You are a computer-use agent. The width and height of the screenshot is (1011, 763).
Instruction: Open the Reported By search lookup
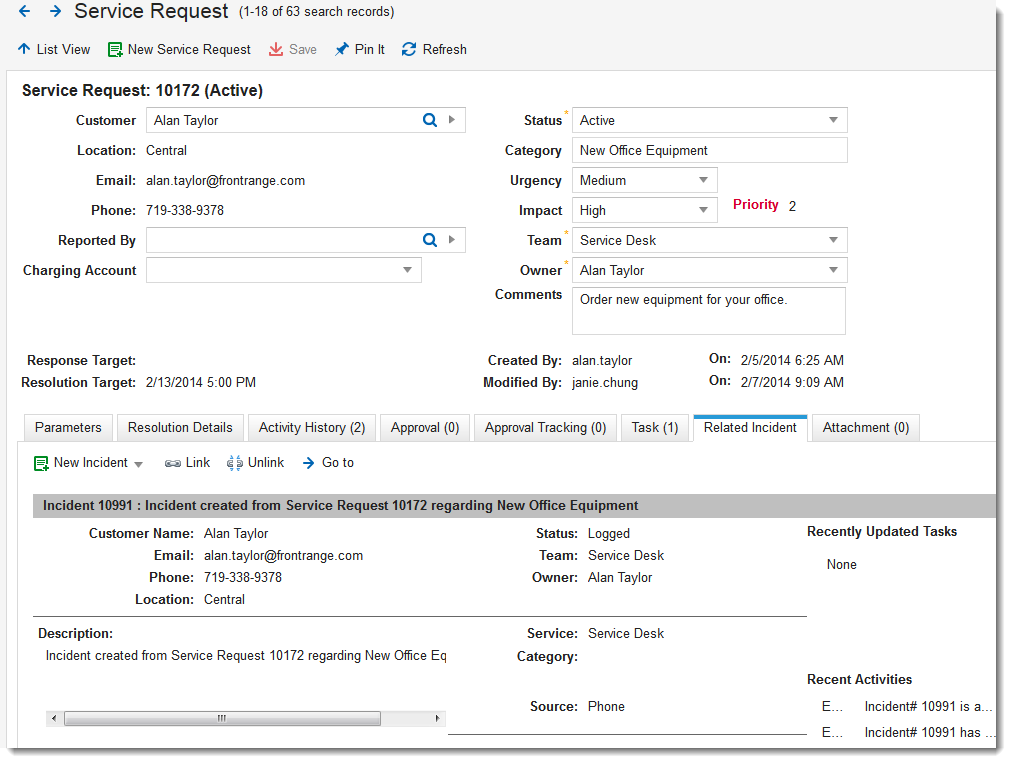pos(429,240)
